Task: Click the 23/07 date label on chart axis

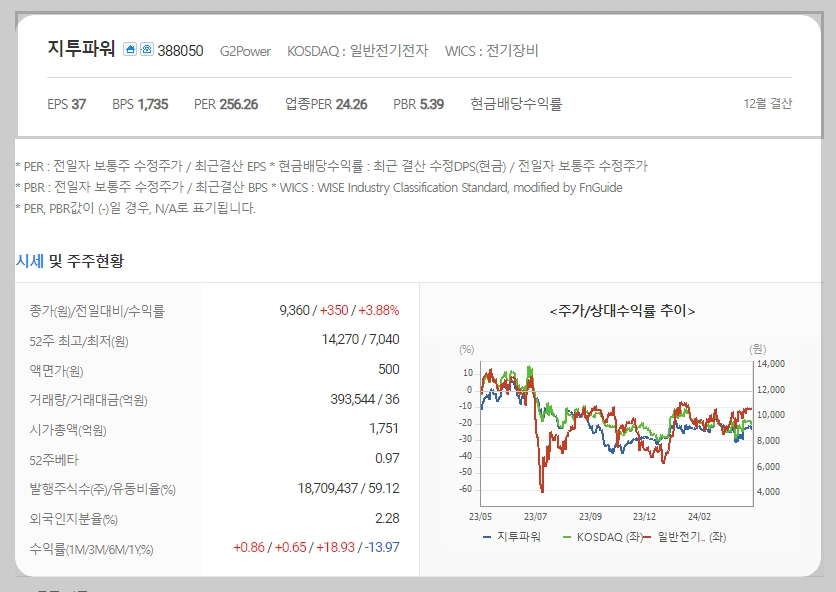Action: click(535, 517)
